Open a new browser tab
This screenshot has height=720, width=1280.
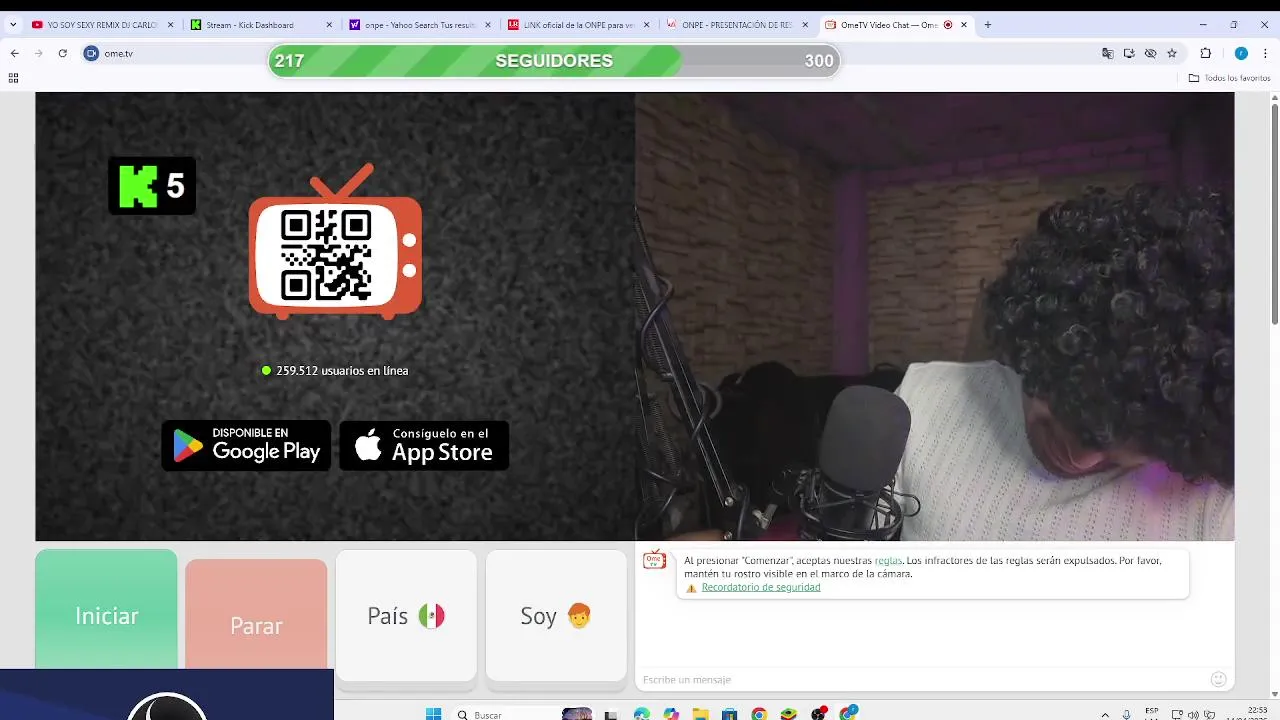click(x=987, y=25)
